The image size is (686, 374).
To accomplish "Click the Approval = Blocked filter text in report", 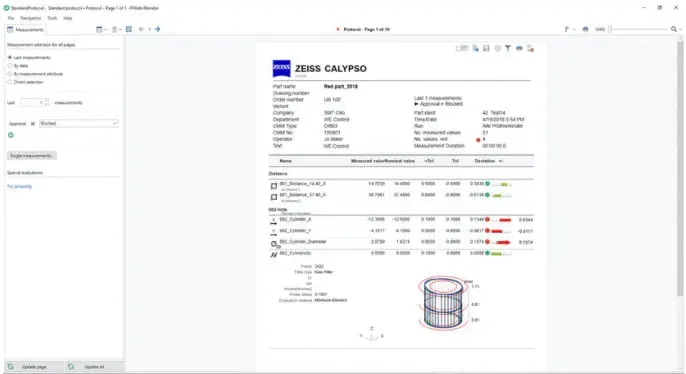I will (438, 104).
